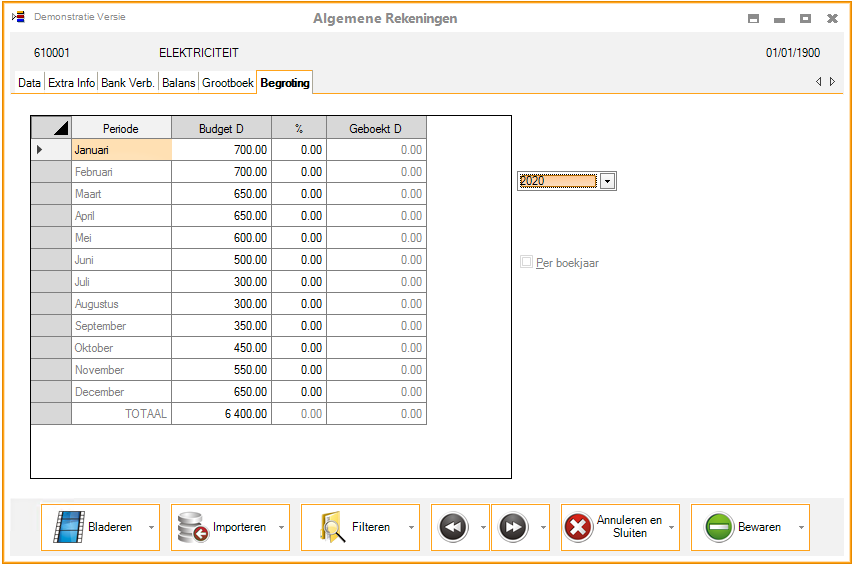Viewport: 854px width, 566px height.
Task: Click the Periode column header
Action: [121, 128]
